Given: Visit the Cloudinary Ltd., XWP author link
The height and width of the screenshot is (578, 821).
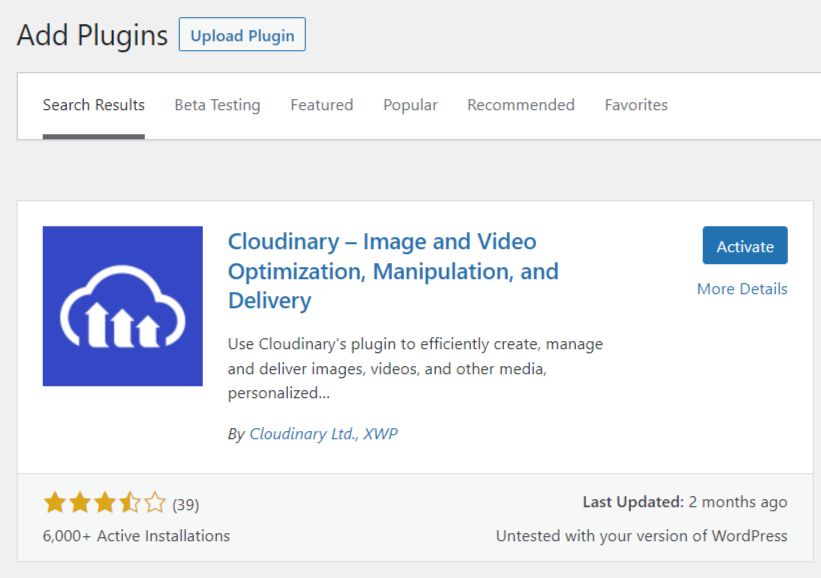Looking at the screenshot, I should [323, 434].
